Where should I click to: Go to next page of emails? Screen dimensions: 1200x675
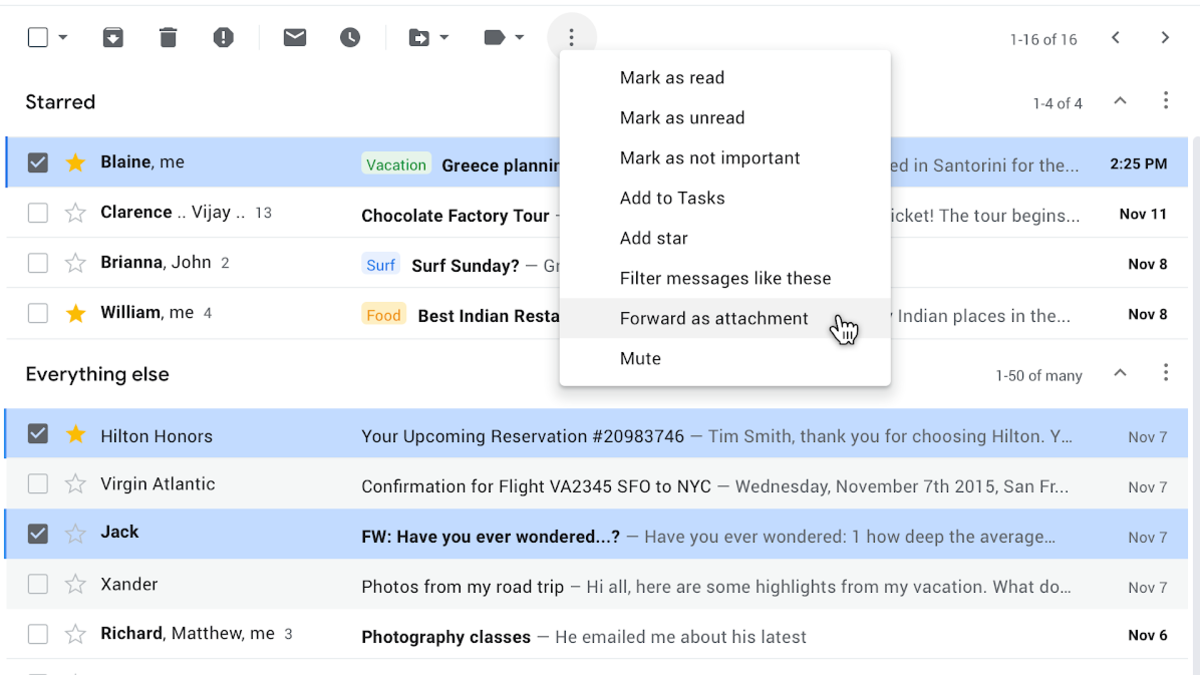[1165, 38]
